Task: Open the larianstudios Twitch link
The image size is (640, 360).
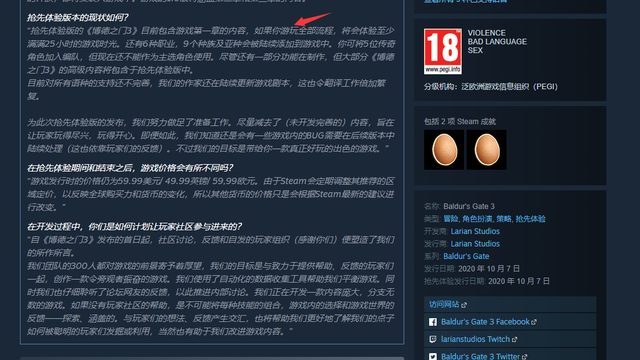Action: click(476, 339)
